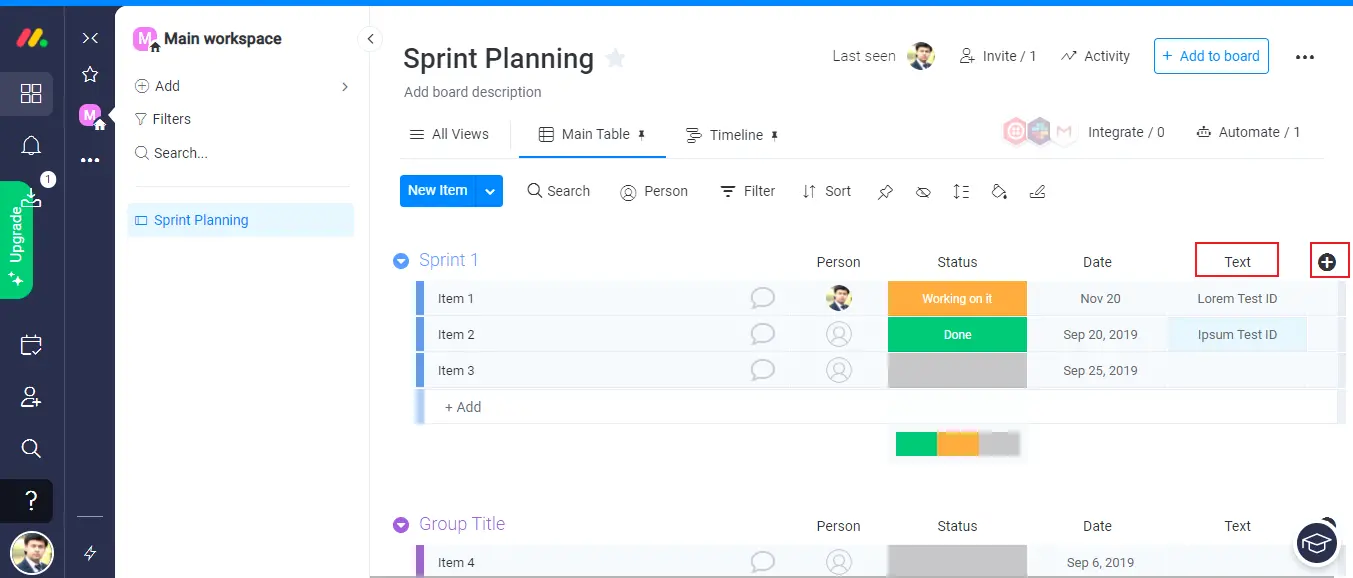Open the All Views menu
Image resolution: width=1353 pixels, height=578 pixels.
click(449, 134)
